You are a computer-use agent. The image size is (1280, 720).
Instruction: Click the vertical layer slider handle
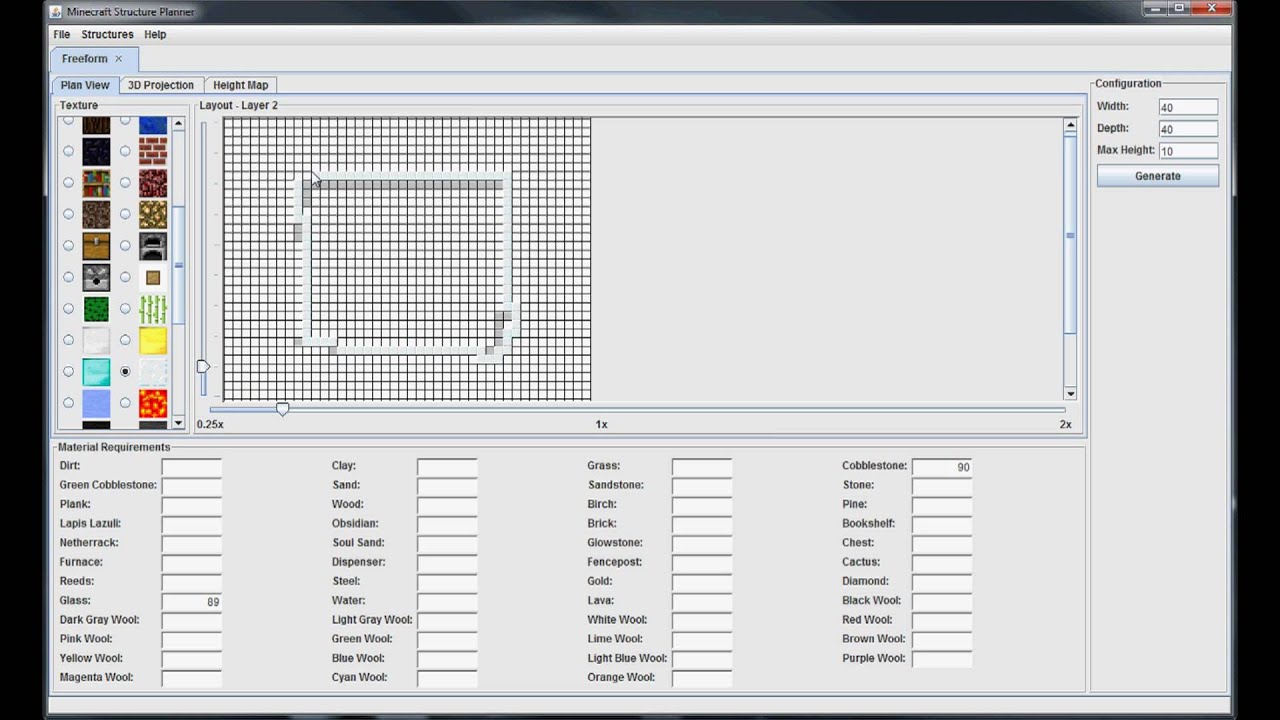[x=203, y=366]
